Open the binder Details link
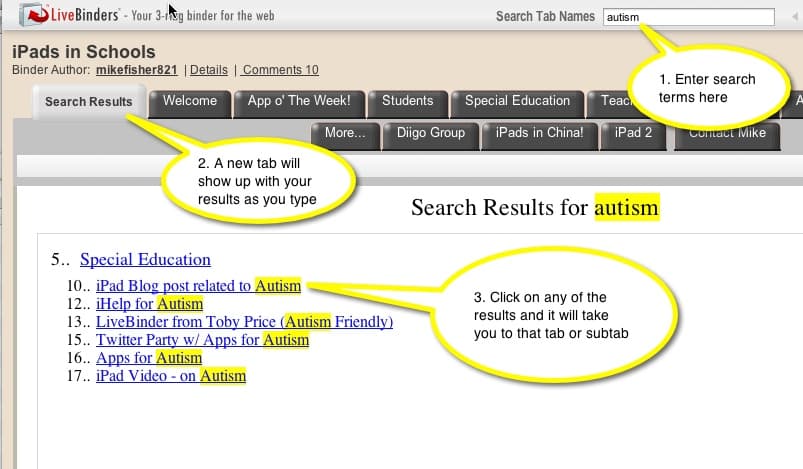The width and height of the screenshot is (803, 469). (x=209, y=70)
